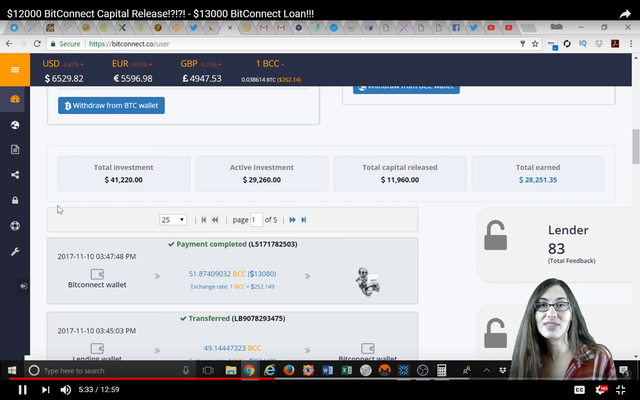Open the lifebuoy support icon in sidebar
Screen dimensions: 640x400
coord(15,226)
